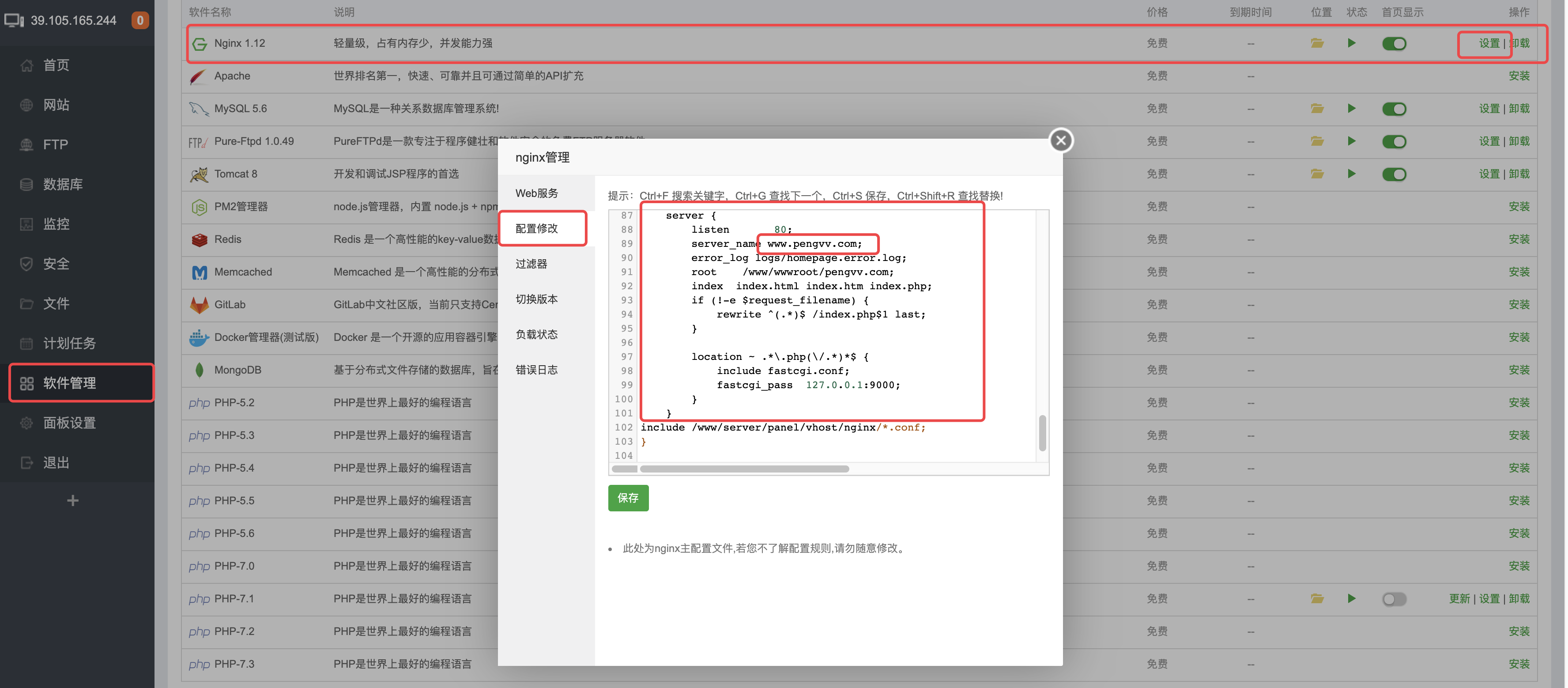Click the editor horizontal scrollbar
This screenshot has height=688, width=1568.
click(x=744, y=469)
